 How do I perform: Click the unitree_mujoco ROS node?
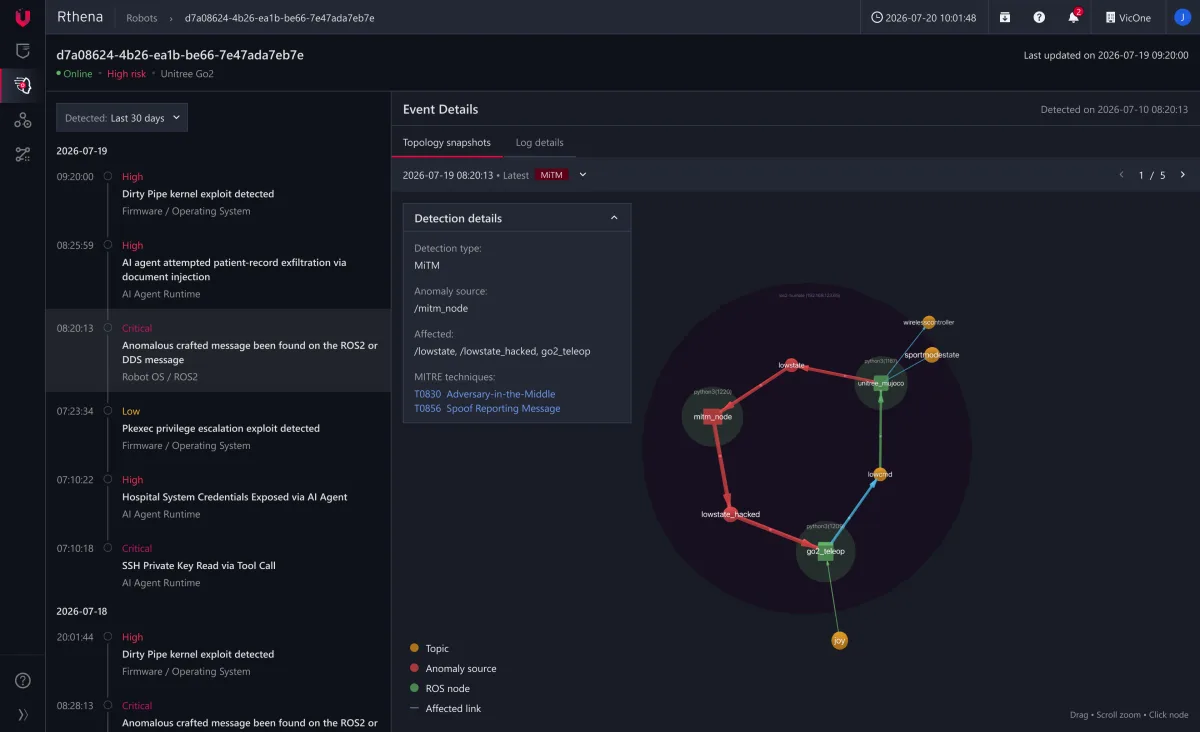[x=880, y=382]
